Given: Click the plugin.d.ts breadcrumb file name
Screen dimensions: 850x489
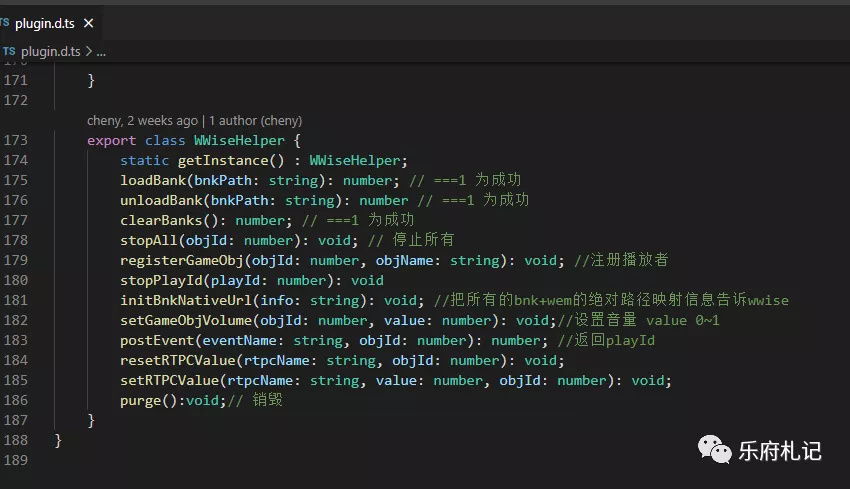Looking at the screenshot, I should coord(50,52).
